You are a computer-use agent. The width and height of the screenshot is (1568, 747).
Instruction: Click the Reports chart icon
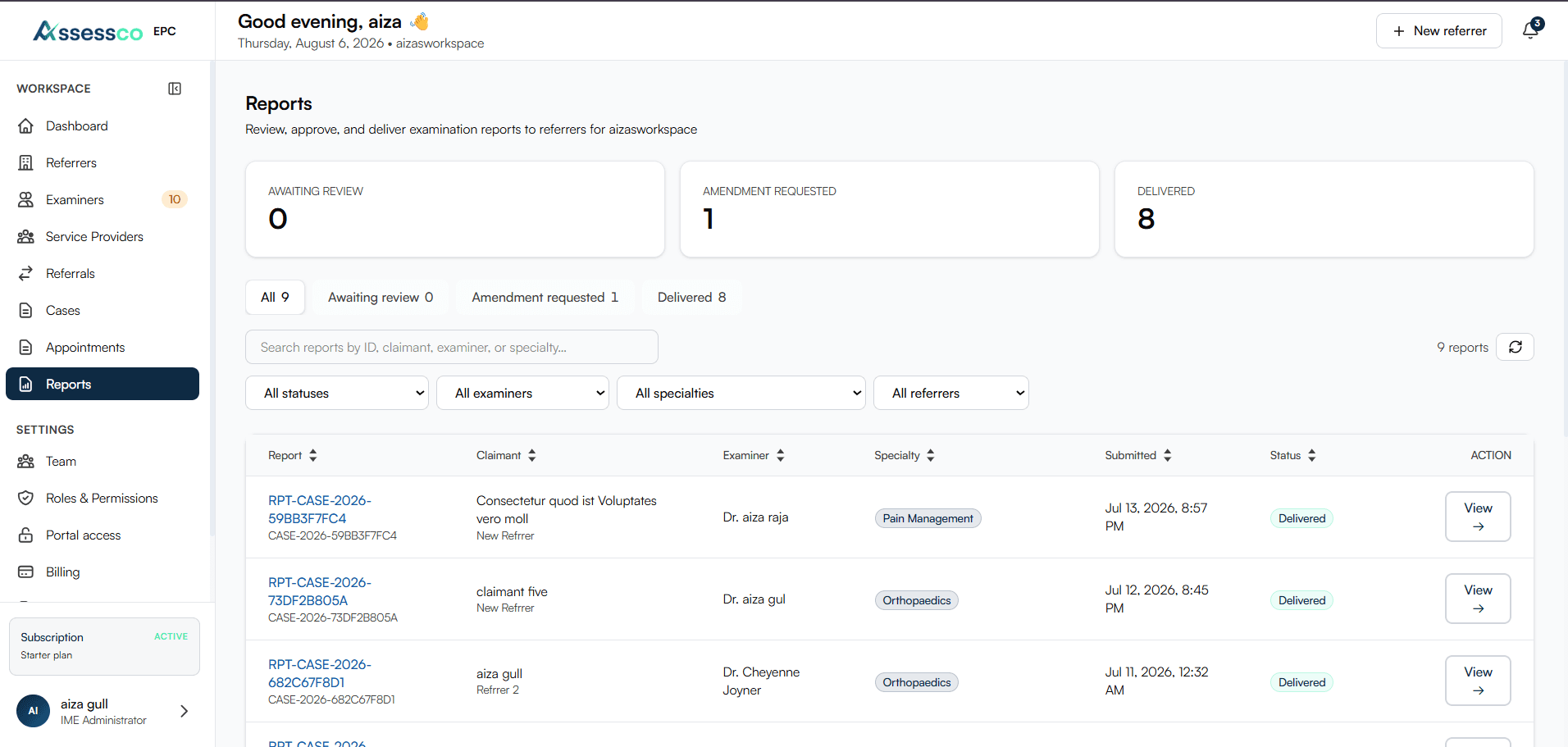(x=26, y=384)
